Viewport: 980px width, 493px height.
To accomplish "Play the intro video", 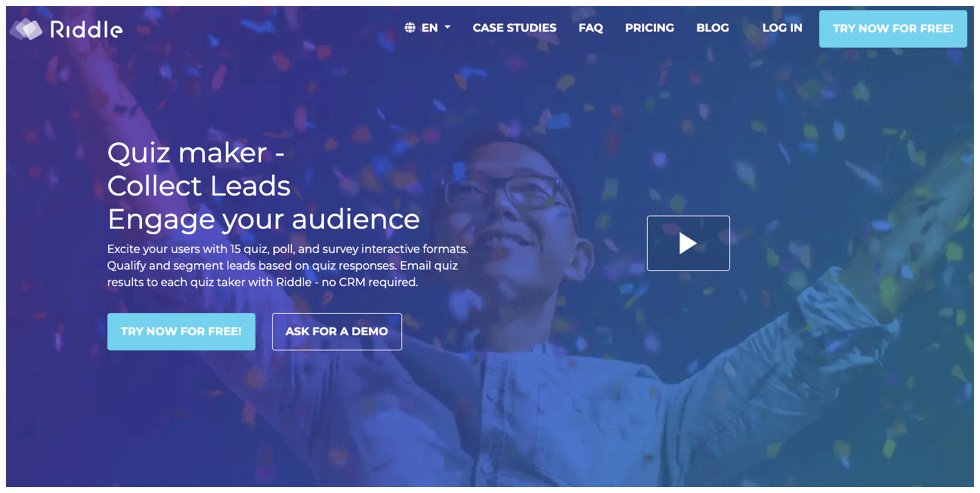I will (x=688, y=243).
